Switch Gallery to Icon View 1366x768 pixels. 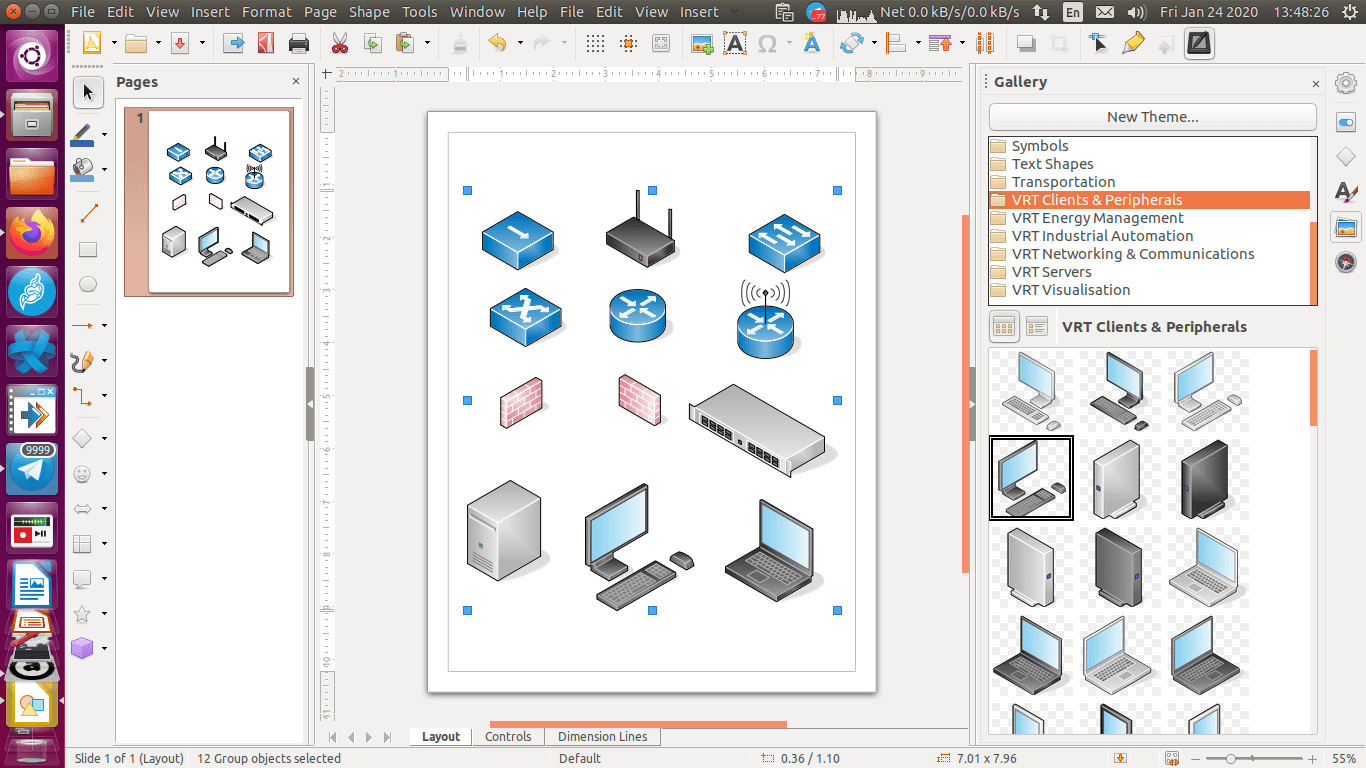(1004, 327)
